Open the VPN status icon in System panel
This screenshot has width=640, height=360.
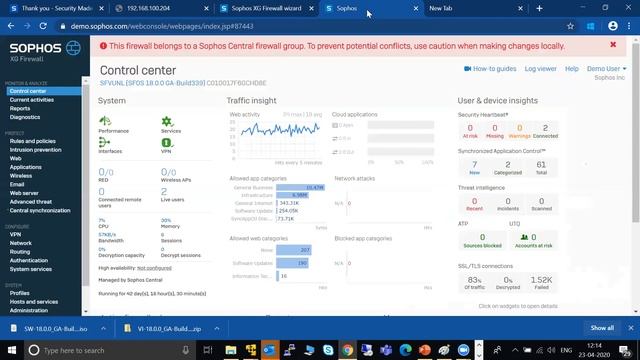(x=167, y=142)
